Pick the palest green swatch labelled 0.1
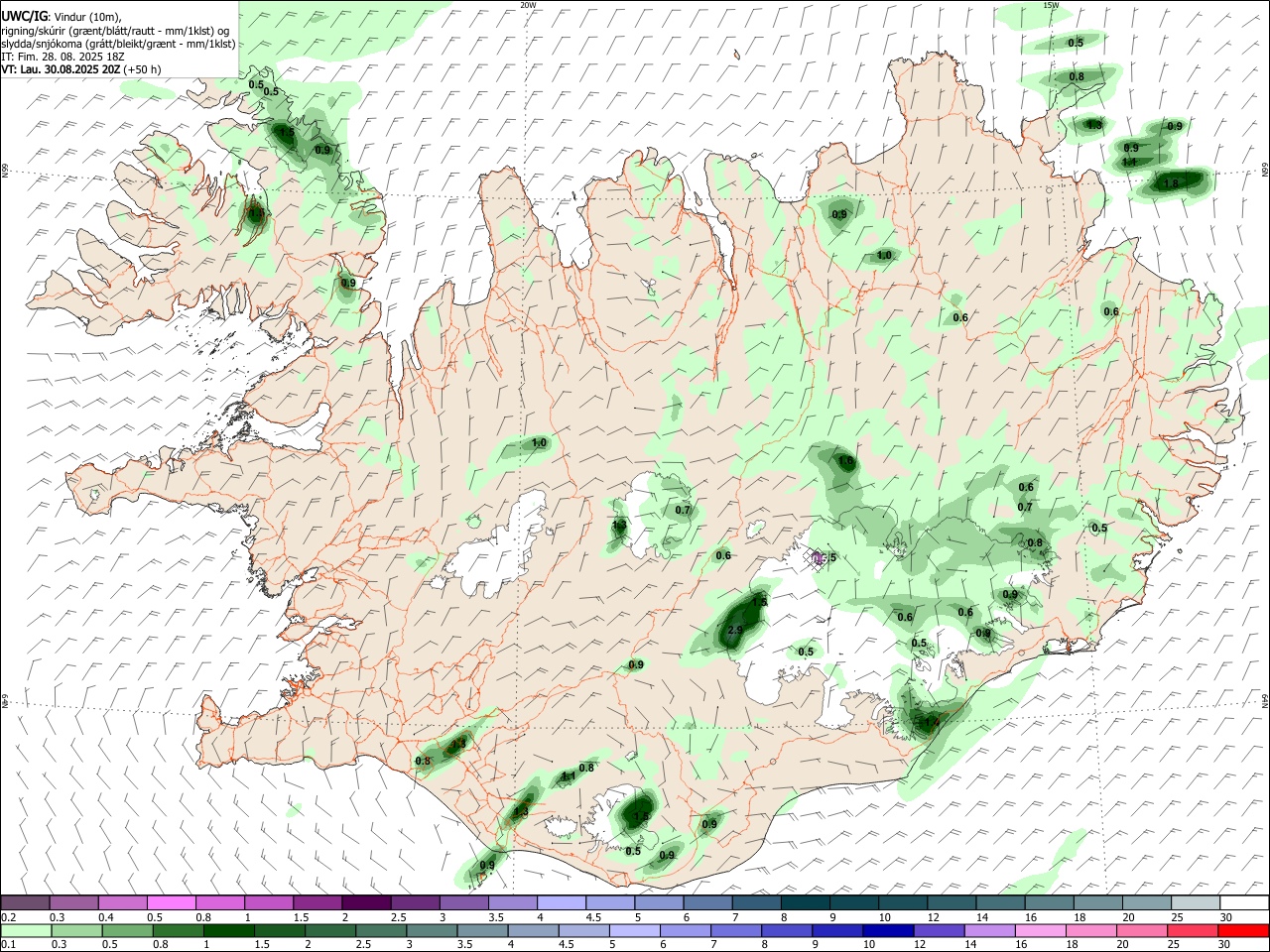This screenshot has width=1270, height=952. click(x=27, y=930)
